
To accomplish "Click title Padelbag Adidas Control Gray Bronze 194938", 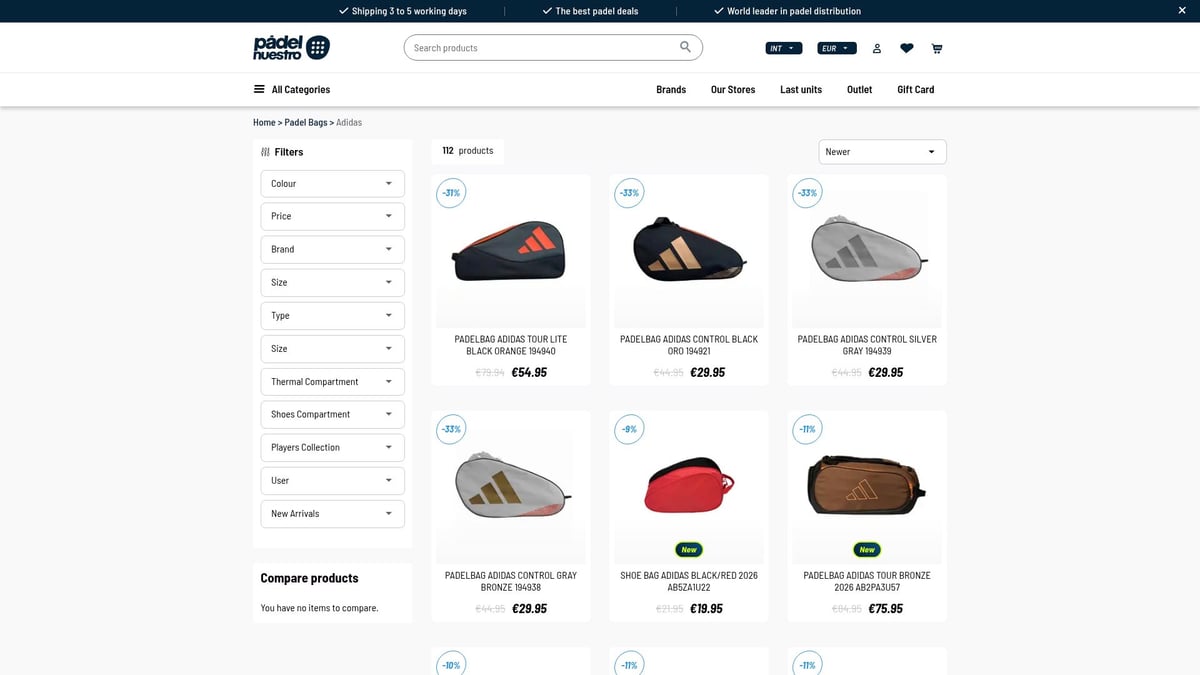I will (511, 581).
